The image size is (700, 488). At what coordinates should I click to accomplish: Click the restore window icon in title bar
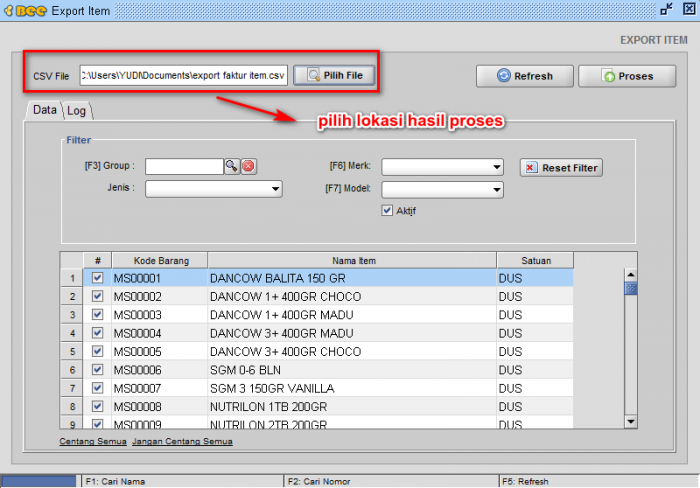[x=666, y=10]
